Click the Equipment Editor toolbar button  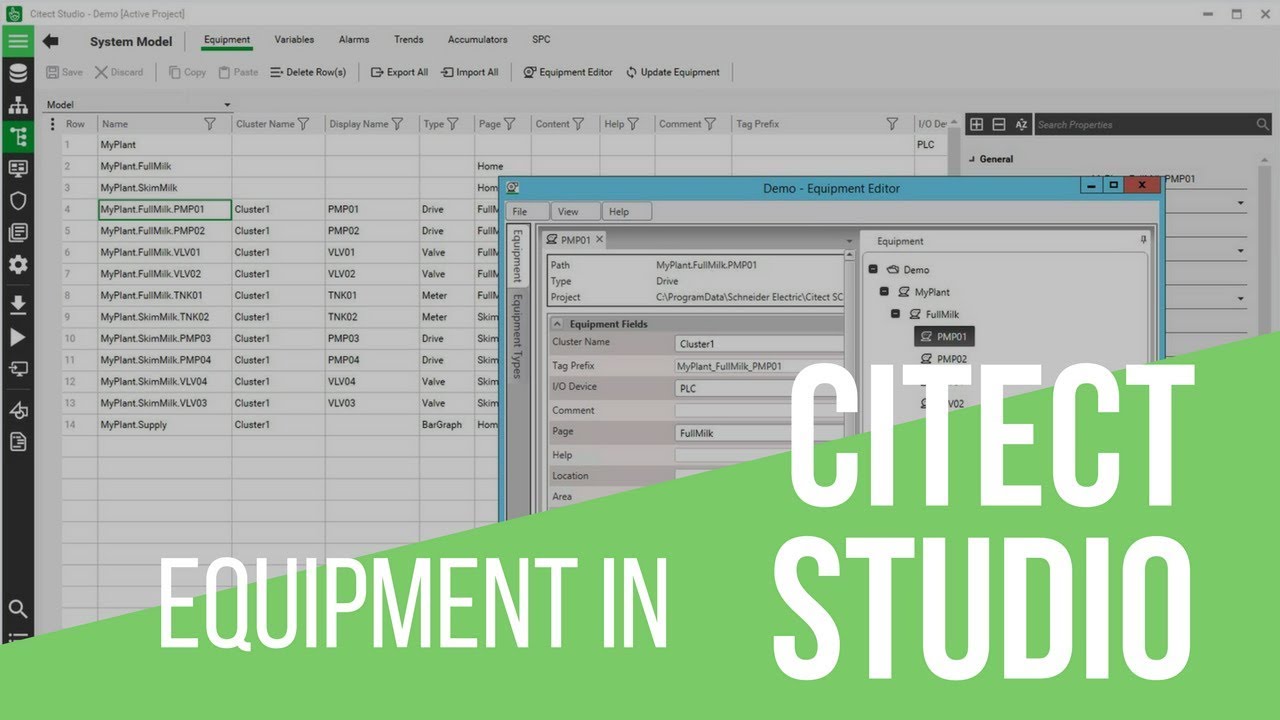click(568, 72)
